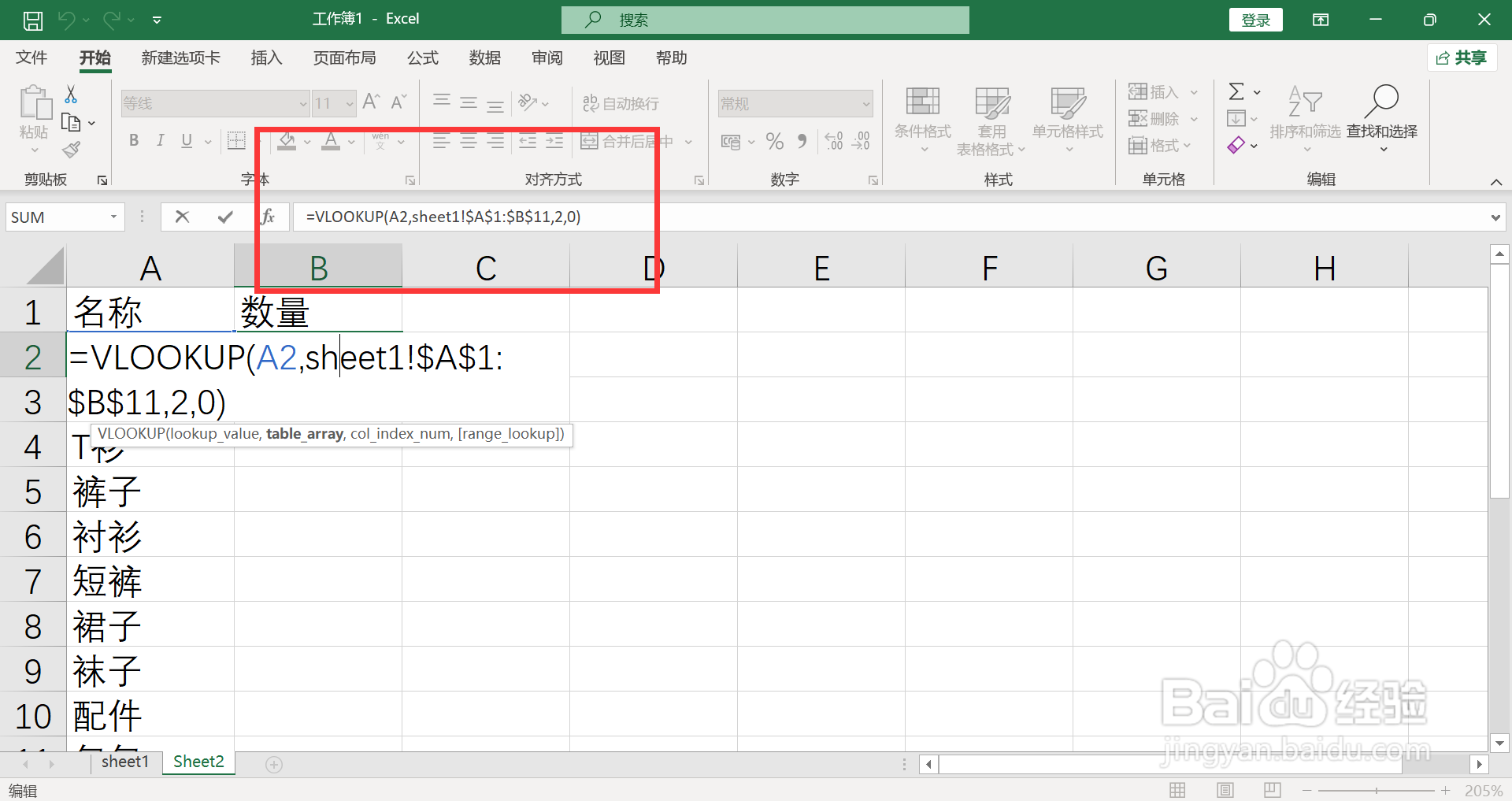Click the text orientation icon
Screen dimensions: 1512x801
(x=528, y=102)
